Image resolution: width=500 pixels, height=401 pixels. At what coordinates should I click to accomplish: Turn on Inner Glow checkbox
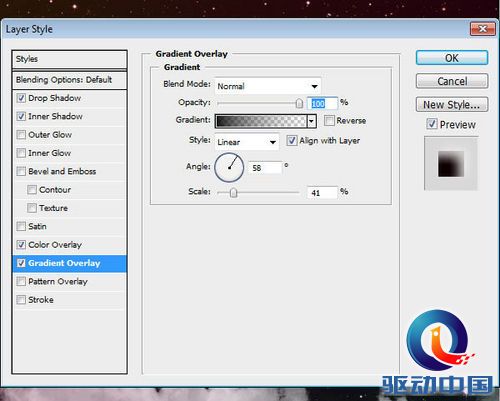[x=21, y=153]
